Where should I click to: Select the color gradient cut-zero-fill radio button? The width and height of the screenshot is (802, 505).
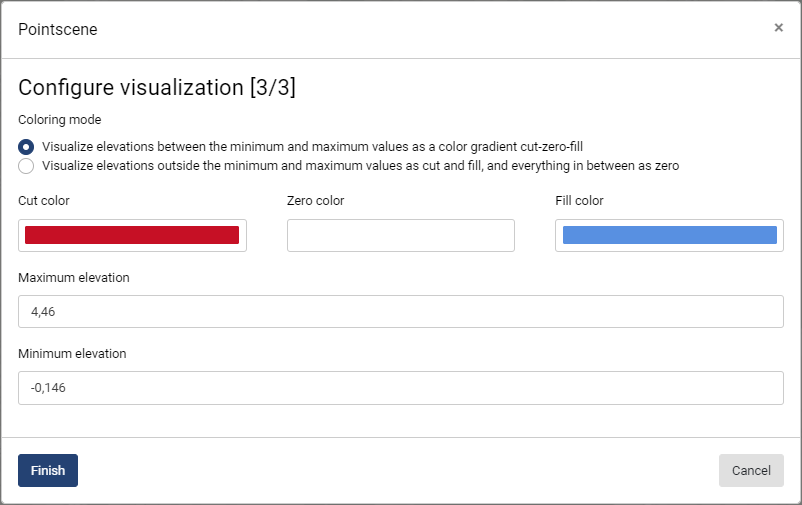26,146
